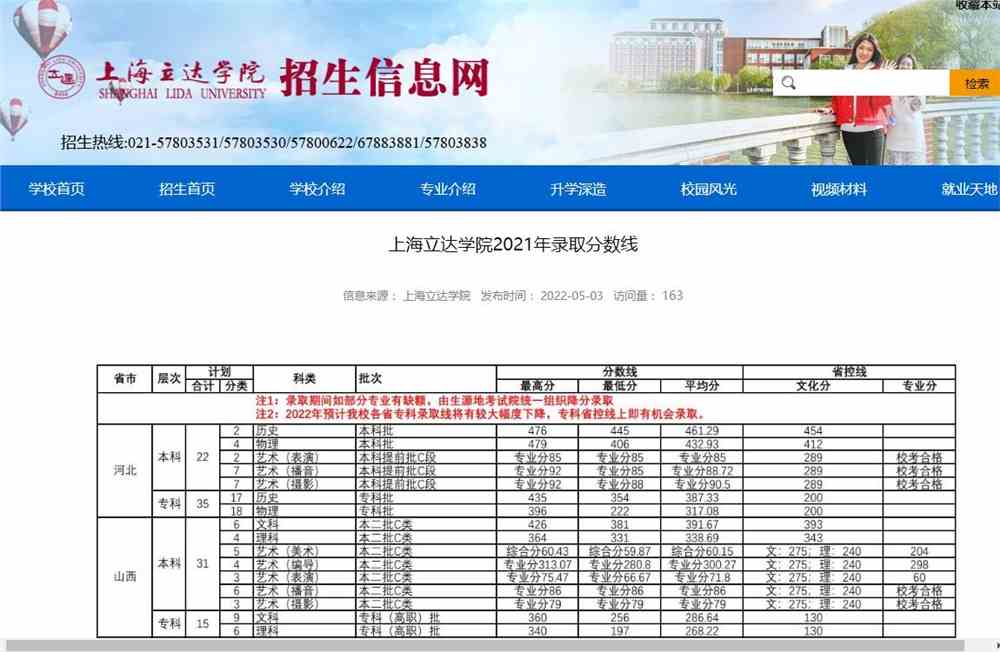Viewport: 1000px width, 652px height.
Task: Click the 综合分60.43 highest score cell
Action: [x=538, y=551]
